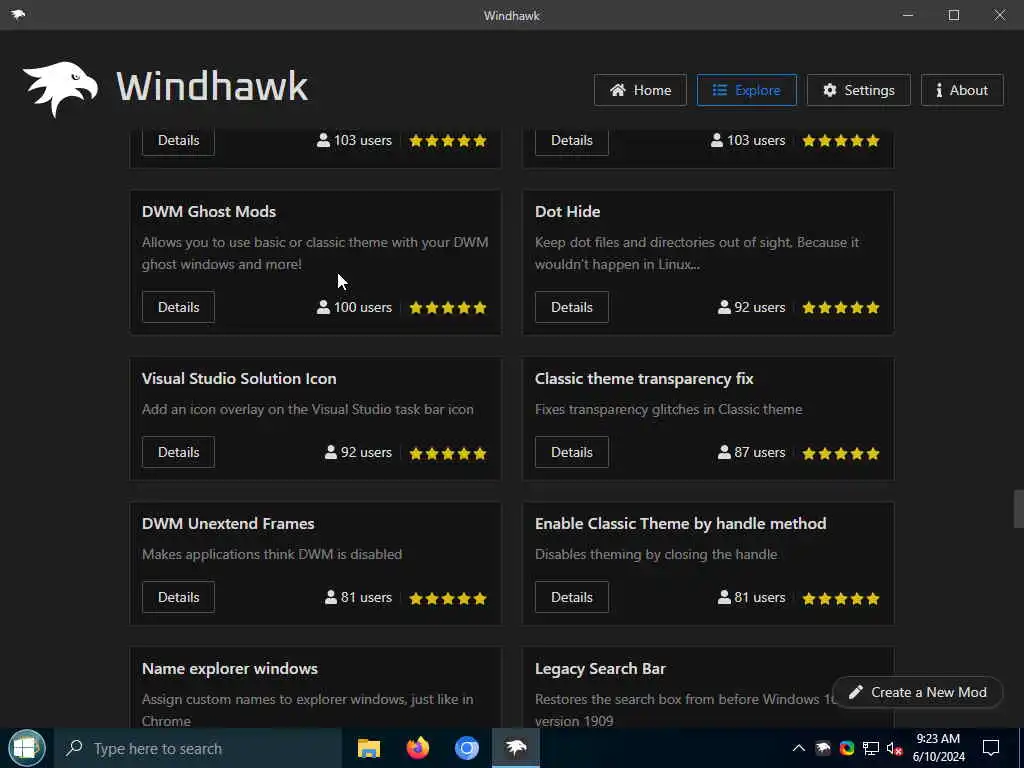This screenshot has width=1024, height=768.
Task: Go to the About tab
Action: point(962,90)
